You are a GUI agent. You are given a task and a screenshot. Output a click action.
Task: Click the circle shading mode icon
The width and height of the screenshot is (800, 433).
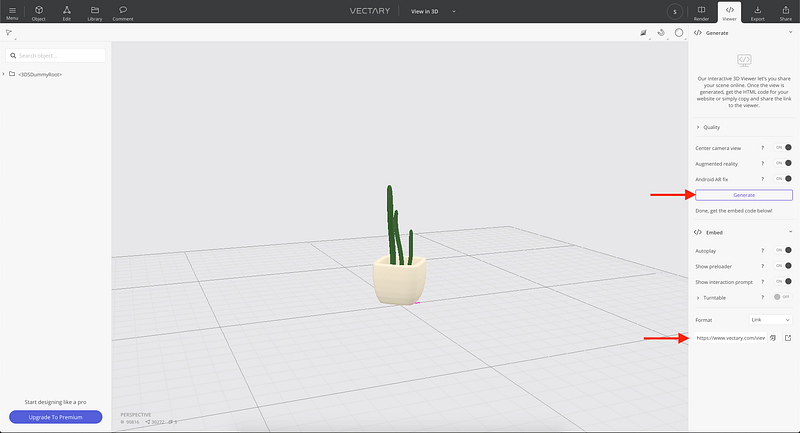[x=679, y=33]
